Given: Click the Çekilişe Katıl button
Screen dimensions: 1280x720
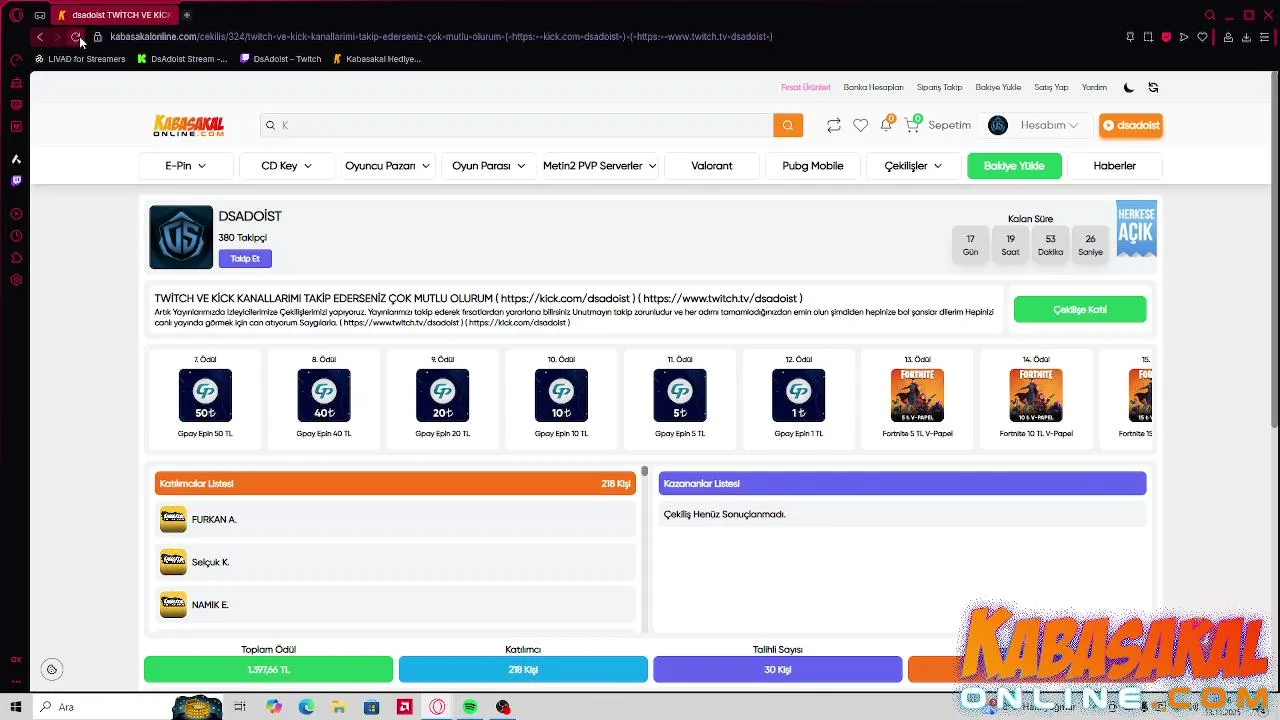Looking at the screenshot, I should click(1080, 310).
